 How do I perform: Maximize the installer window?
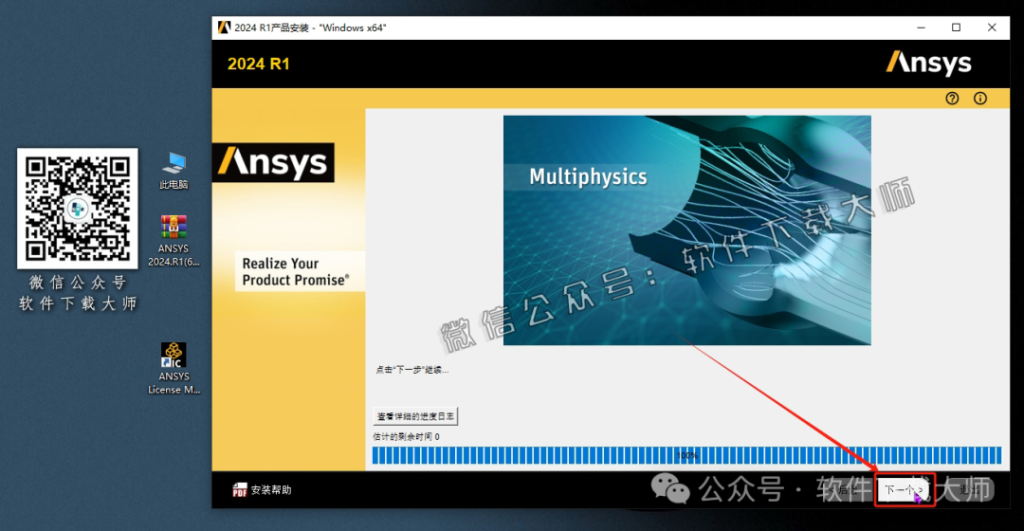(956, 27)
